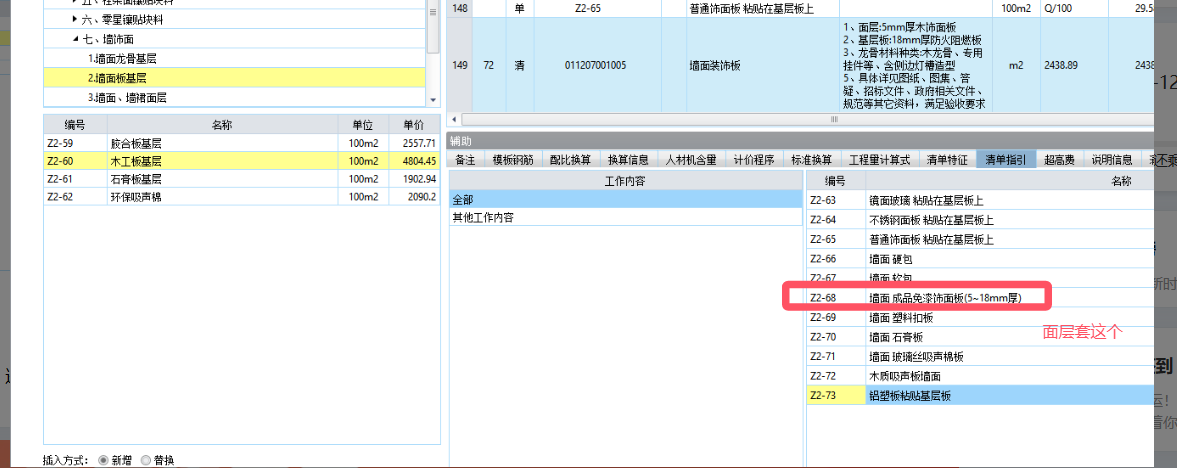This screenshot has height=468, width=1177.
Task: Open the 计价程序 tab
Action: [x=754, y=159]
